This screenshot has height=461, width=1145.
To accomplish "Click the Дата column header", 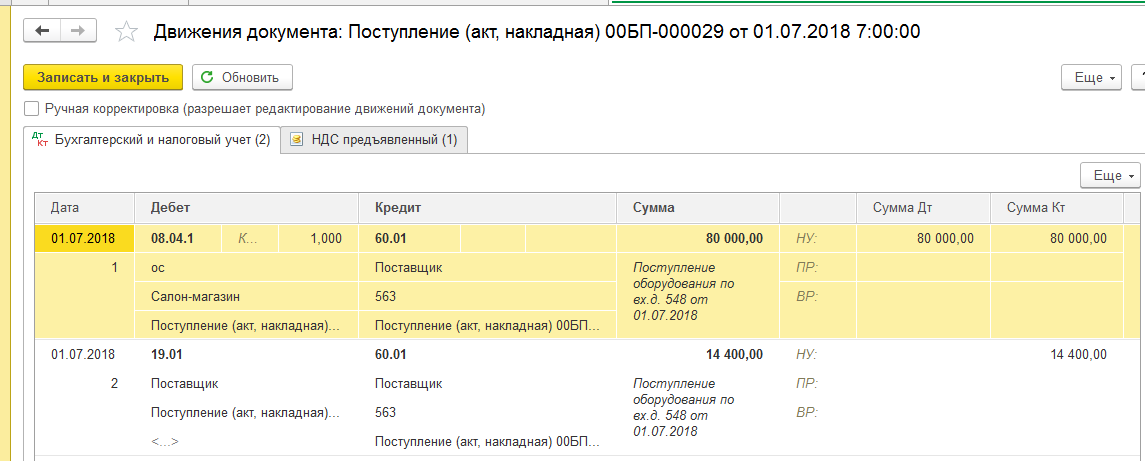I will (x=65, y=208).
